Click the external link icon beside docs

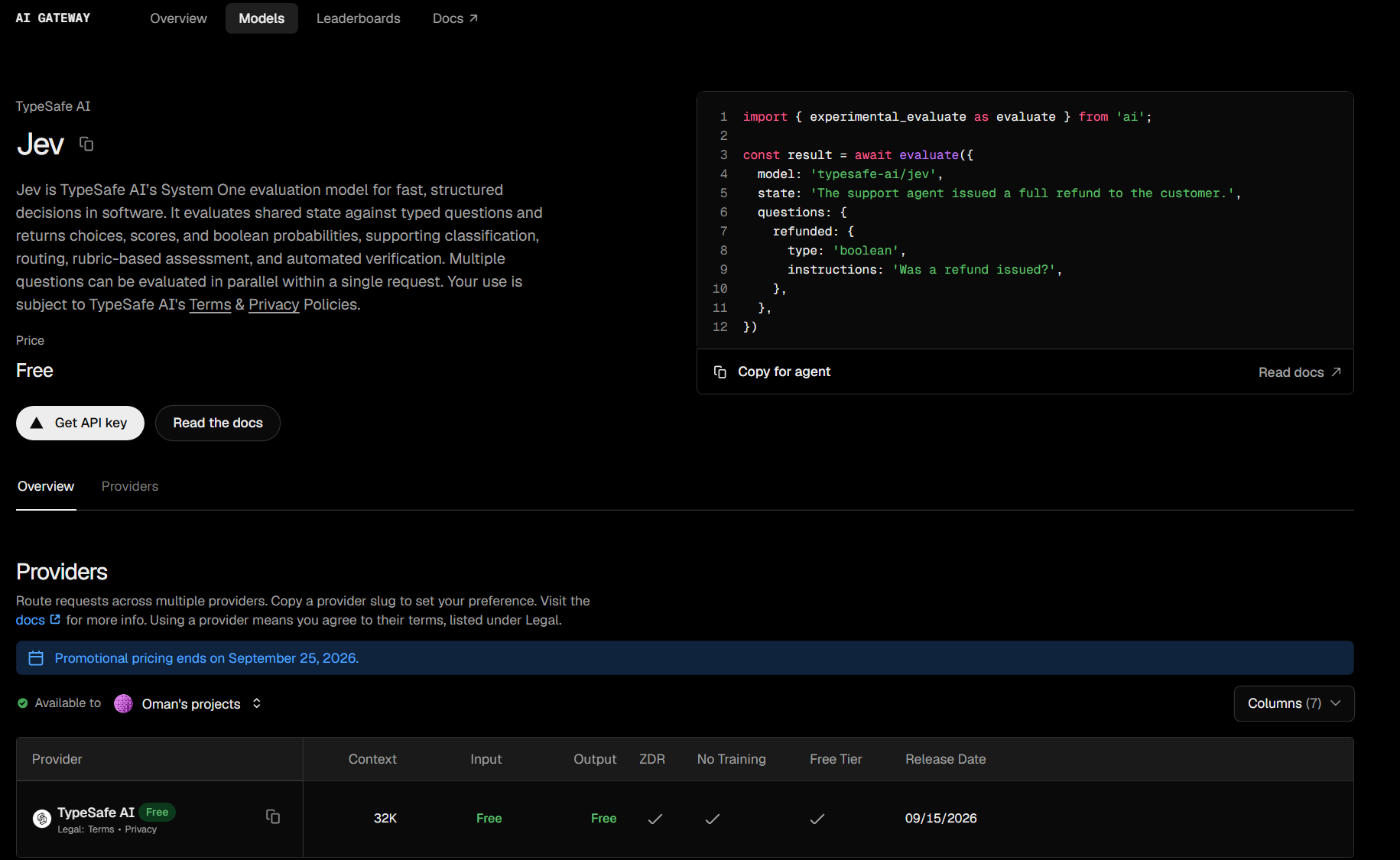click(55, 619)
